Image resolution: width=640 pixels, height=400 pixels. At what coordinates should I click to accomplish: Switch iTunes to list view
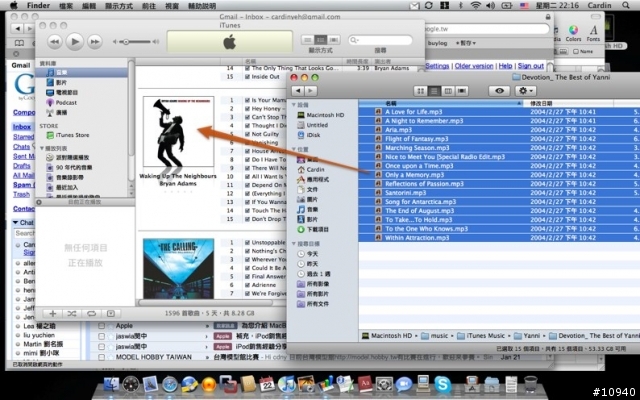coord(308,40)
